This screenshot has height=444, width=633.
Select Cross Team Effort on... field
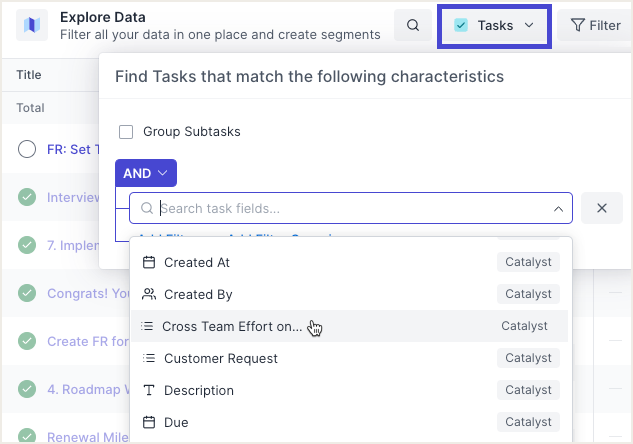click(232, 326)
